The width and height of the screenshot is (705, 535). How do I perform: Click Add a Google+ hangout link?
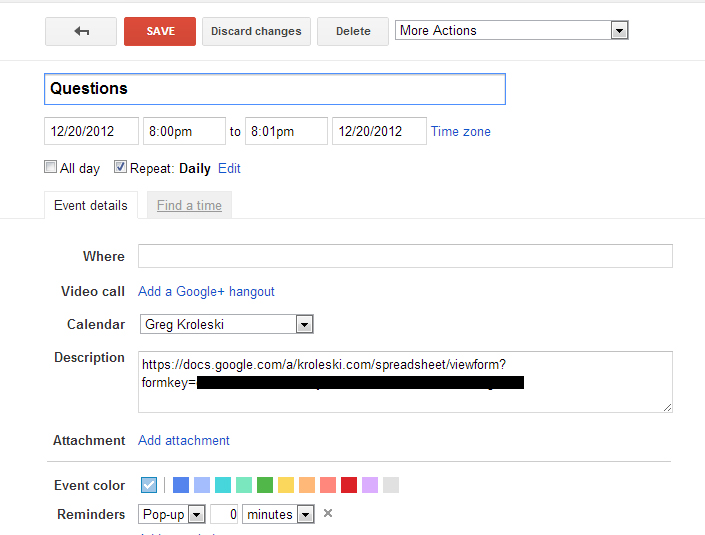(x=206, y=291)
